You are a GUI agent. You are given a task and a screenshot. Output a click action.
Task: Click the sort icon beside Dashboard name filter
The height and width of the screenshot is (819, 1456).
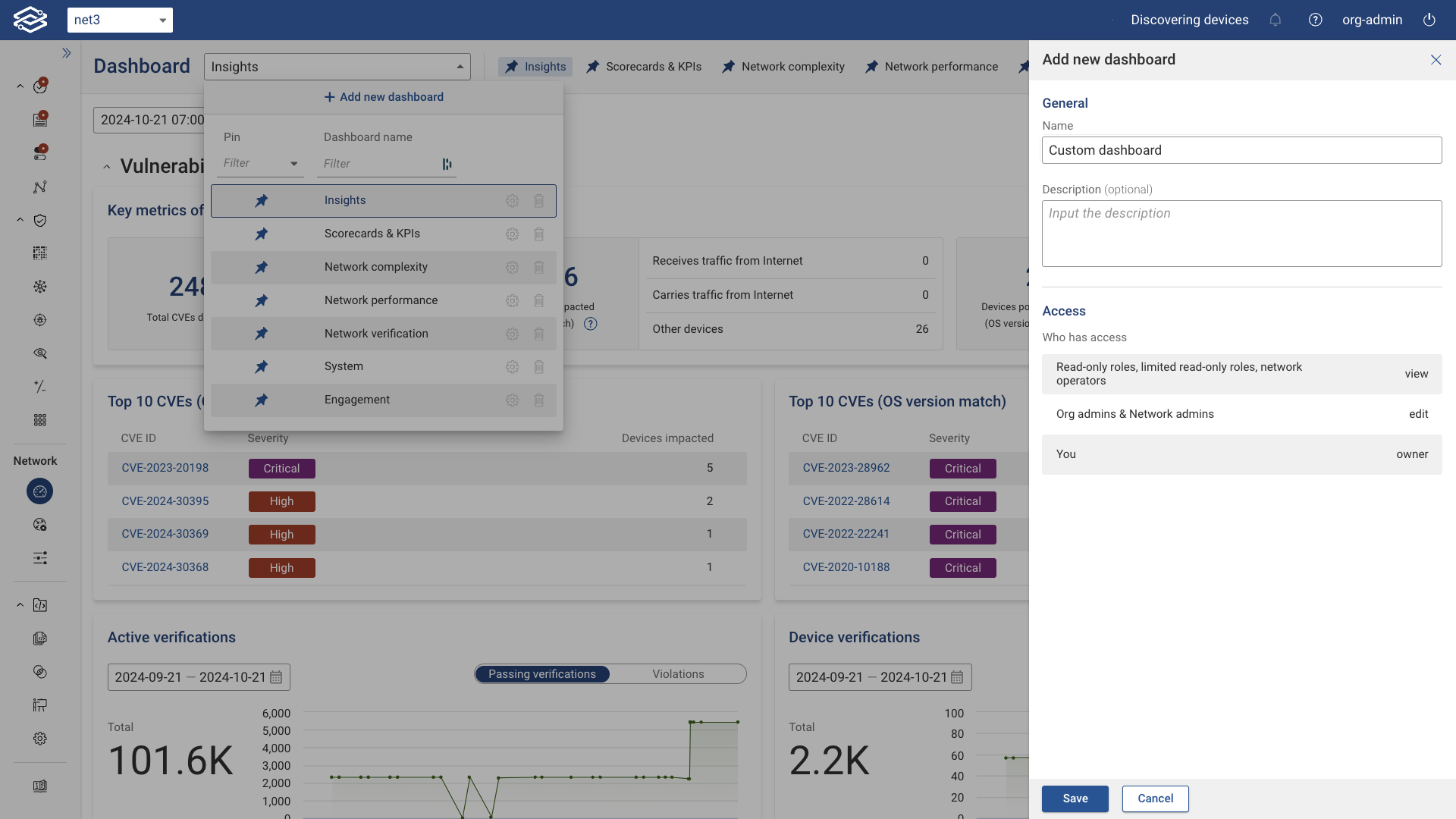(x=447, y=164)
